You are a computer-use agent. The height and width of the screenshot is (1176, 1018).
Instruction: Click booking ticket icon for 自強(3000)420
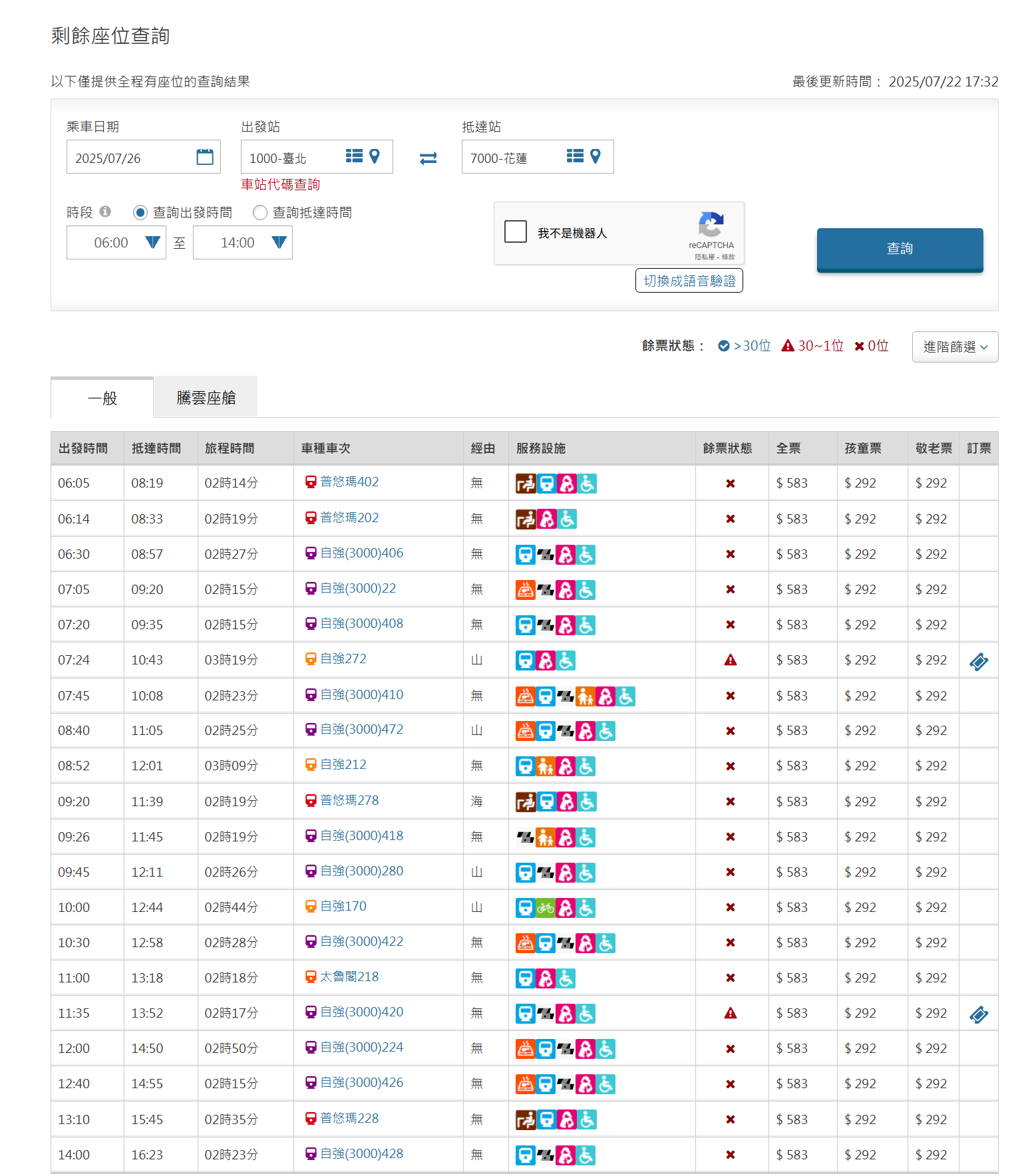coord(979,1015)
